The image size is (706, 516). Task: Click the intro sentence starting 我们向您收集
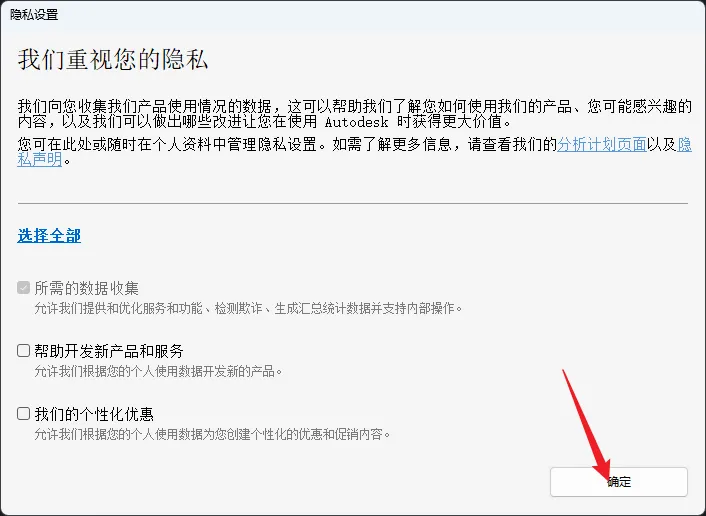pyautogui.click(x=354, y=114)
